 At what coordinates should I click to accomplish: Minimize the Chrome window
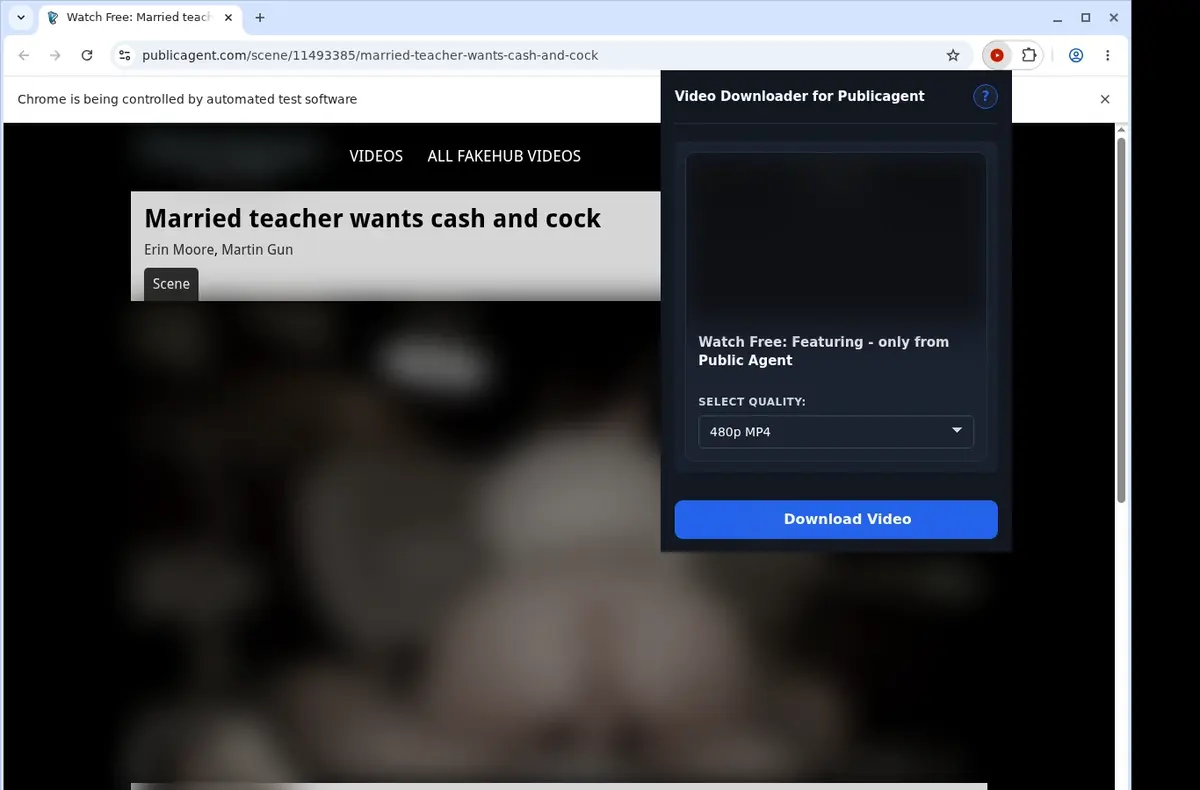(x=1058, y=18)
